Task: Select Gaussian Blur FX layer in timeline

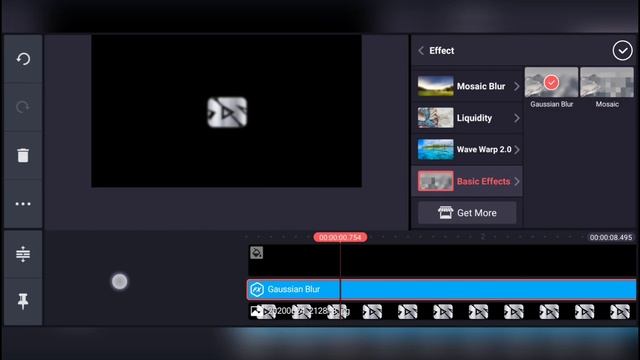Action: tap(442, 289)
